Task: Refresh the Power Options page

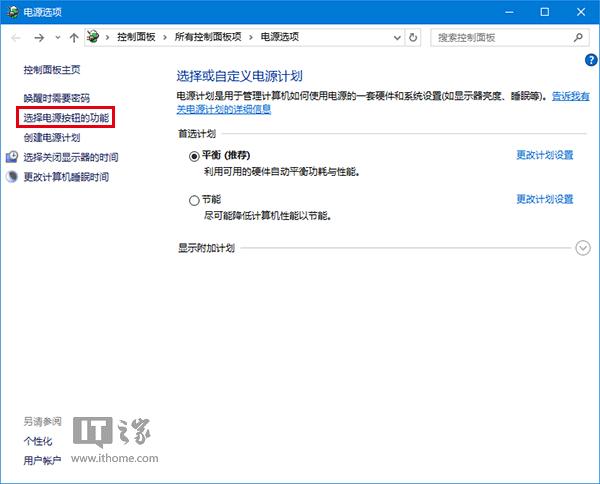Action: tap(413, 37)
